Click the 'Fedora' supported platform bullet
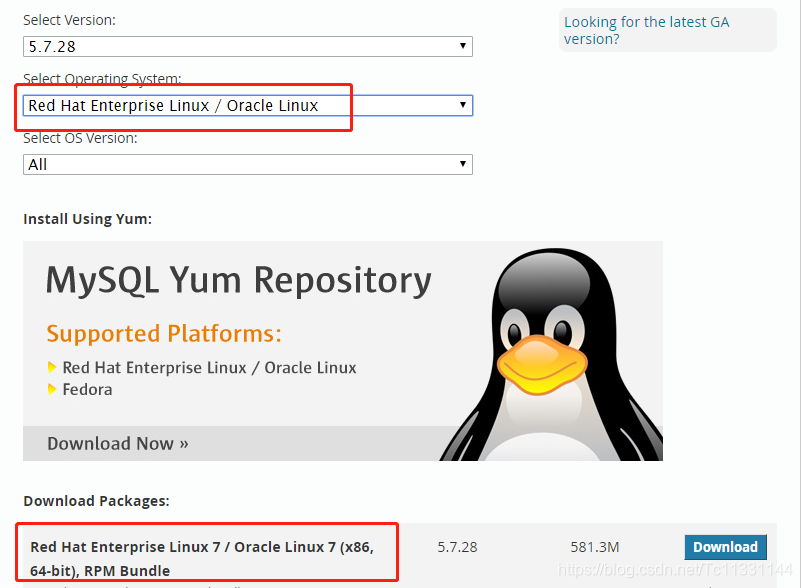This screenshot has width=802, height=588. click(87, 390)
